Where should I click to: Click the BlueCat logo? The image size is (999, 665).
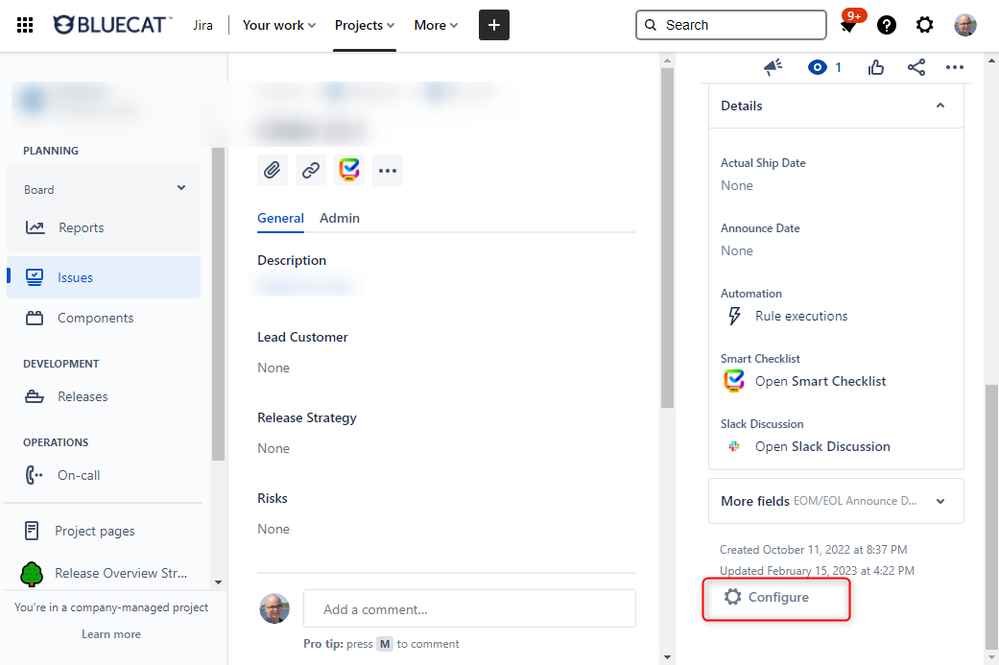click(x=113, y=25)
